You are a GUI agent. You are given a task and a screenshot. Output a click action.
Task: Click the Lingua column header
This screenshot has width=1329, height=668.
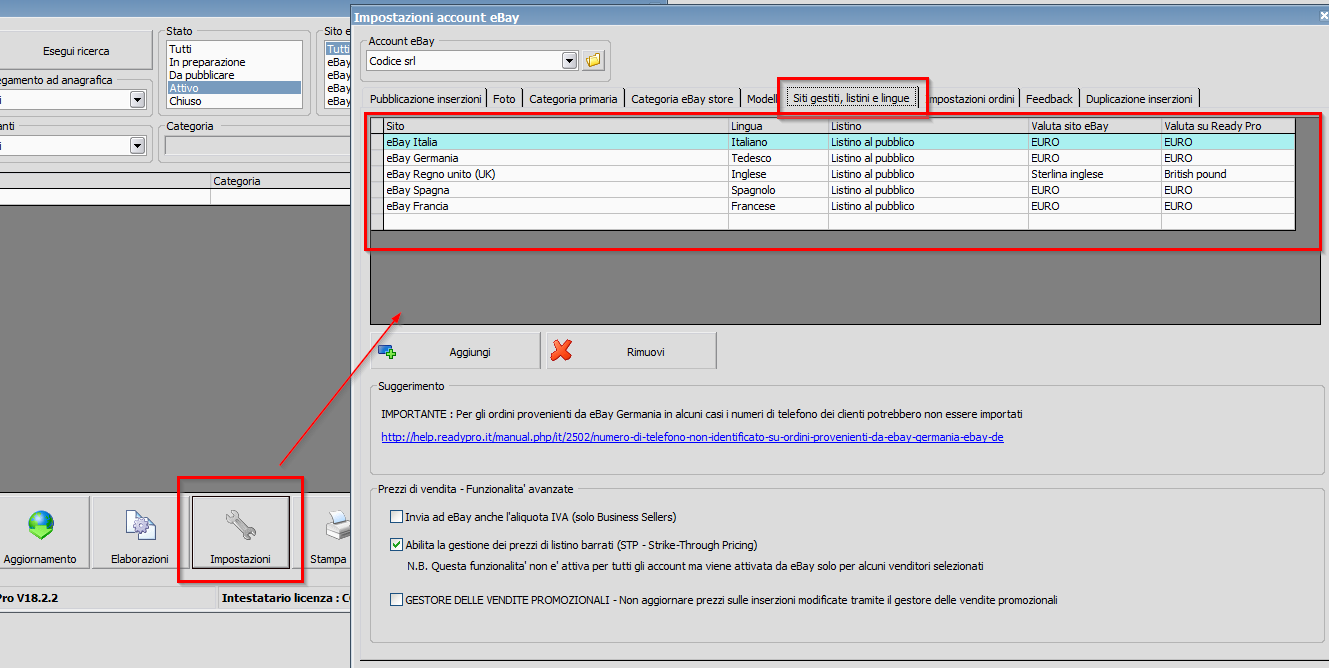pos(778,126)
